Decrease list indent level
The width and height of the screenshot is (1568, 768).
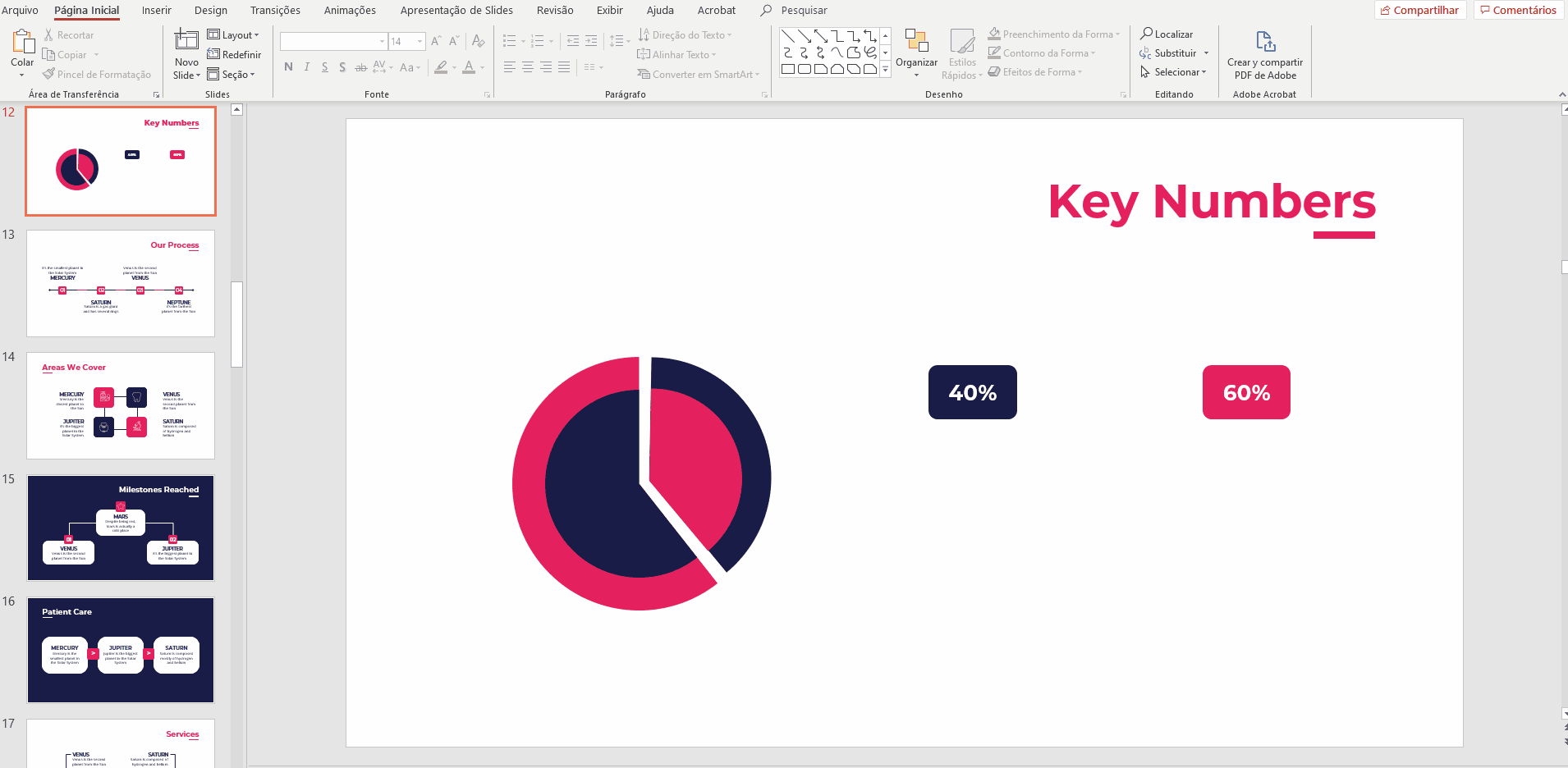point(573,41)
